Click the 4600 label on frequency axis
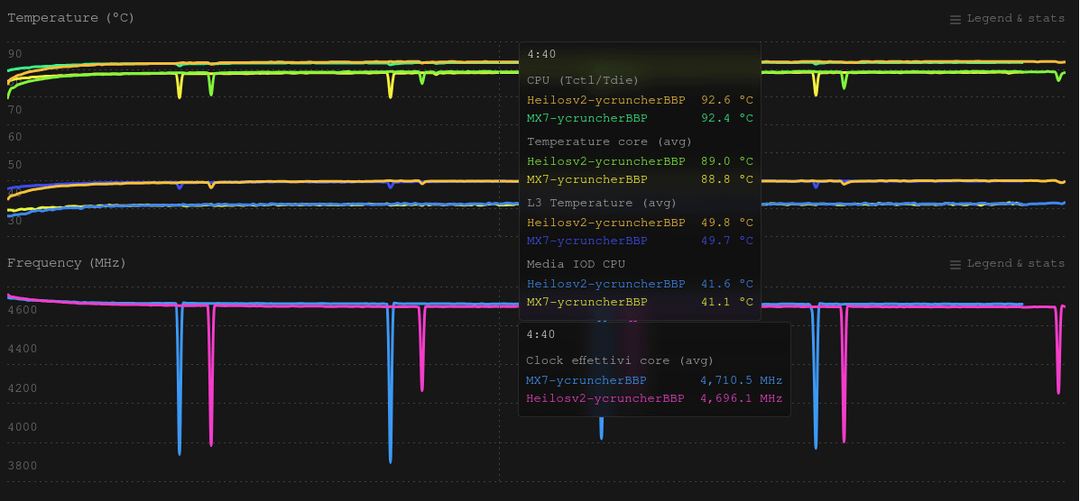 [22, 310]
